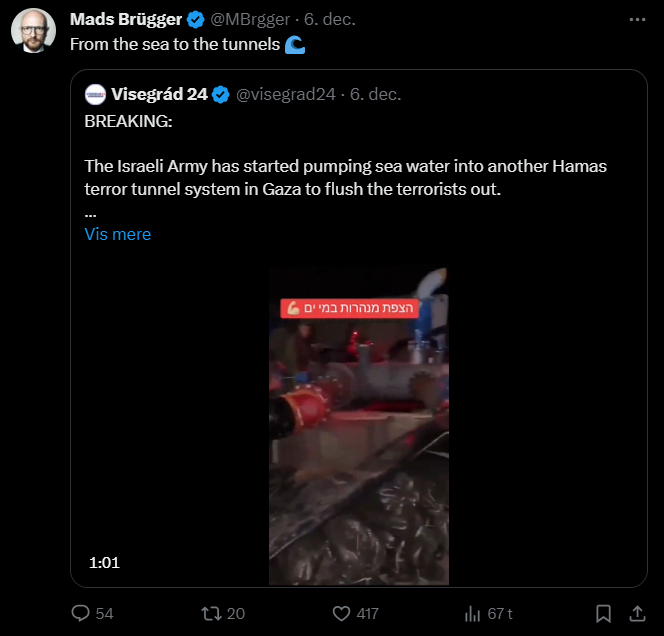
Task: Click Visegrád 24's verified badge
Action: tap(221, 95)
